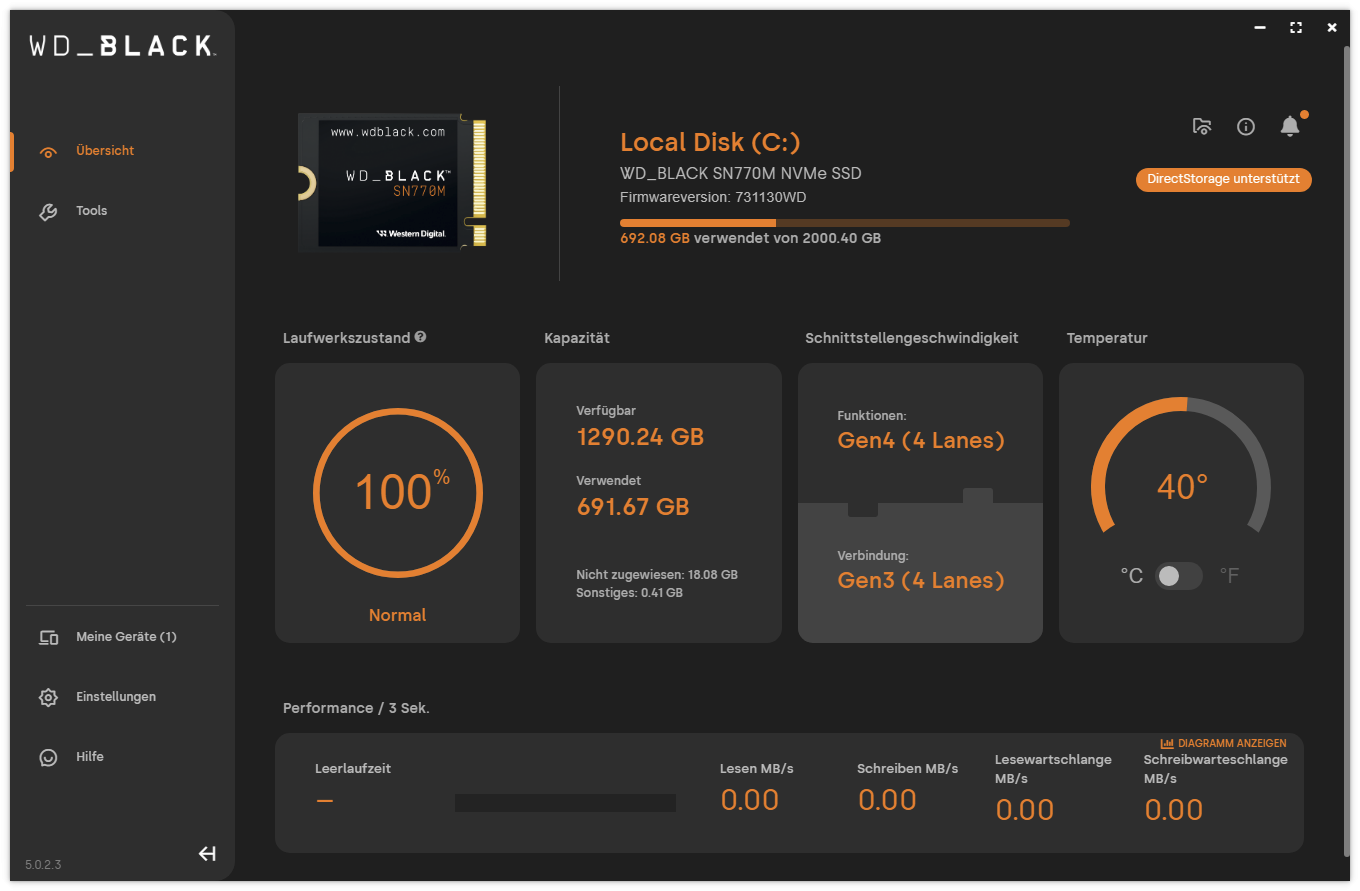The width and height of the screenshot is (1360, 891).
Task: Click the DirectStorage unterstützt badge
Action: [x=1223, y=180]
